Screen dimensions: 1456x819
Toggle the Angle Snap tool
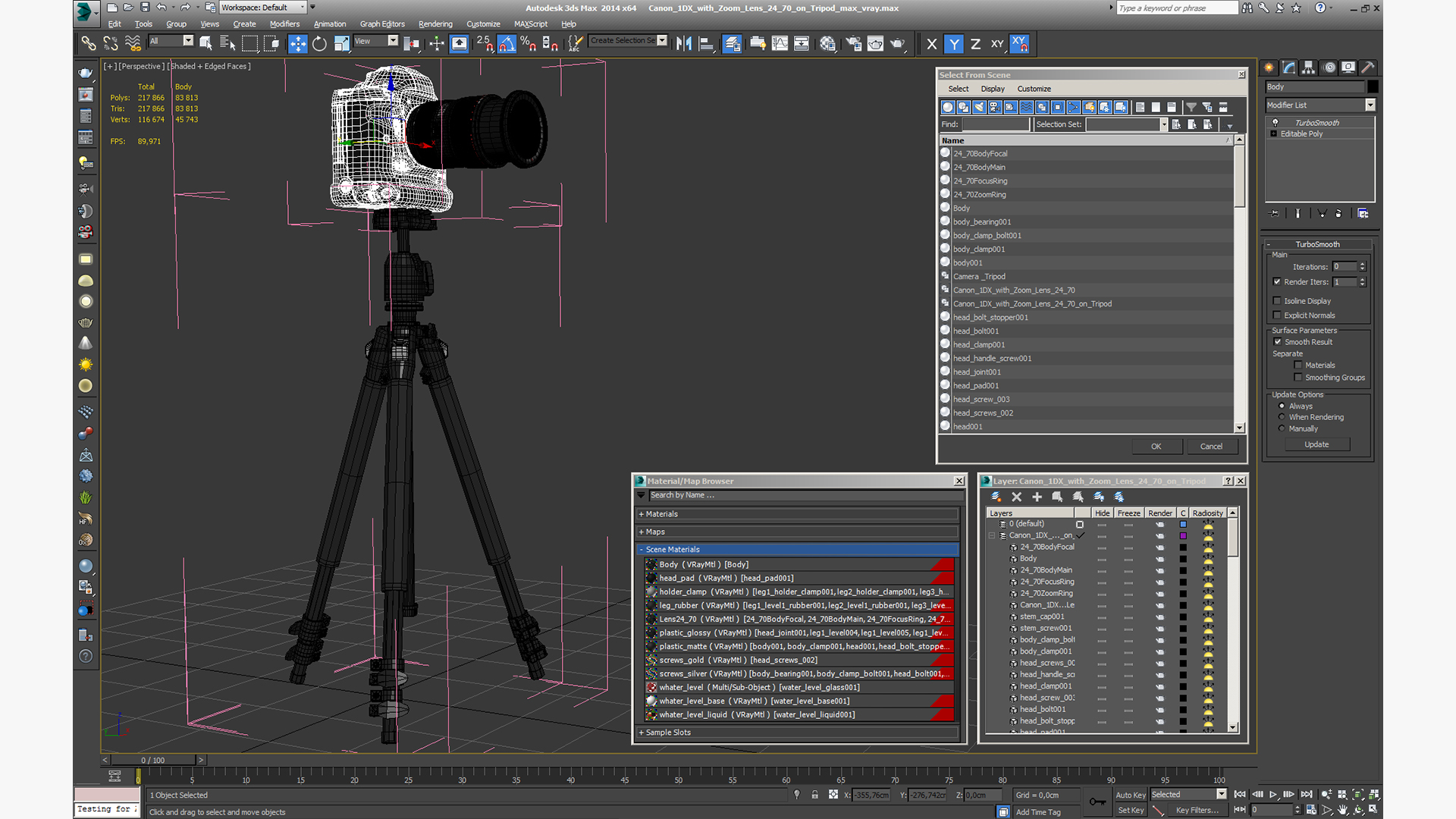(507, 43)
